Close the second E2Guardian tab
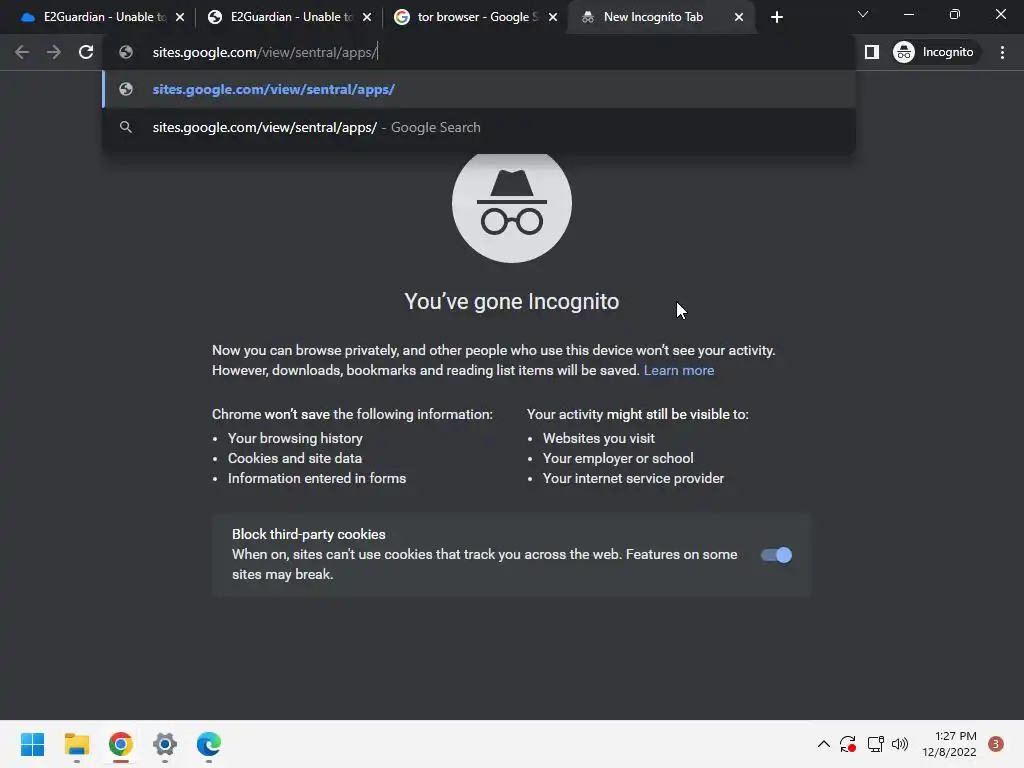This screenshot has height=768, width=1024. [x=367, y=18]
